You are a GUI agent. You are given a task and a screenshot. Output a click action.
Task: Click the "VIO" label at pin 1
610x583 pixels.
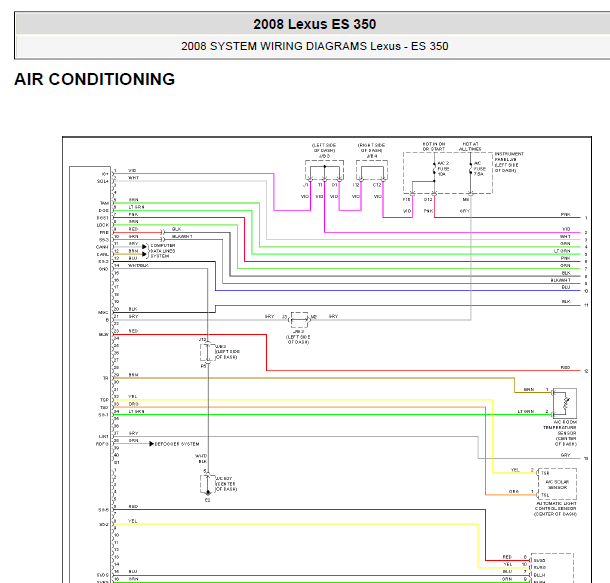click(132, 171)
